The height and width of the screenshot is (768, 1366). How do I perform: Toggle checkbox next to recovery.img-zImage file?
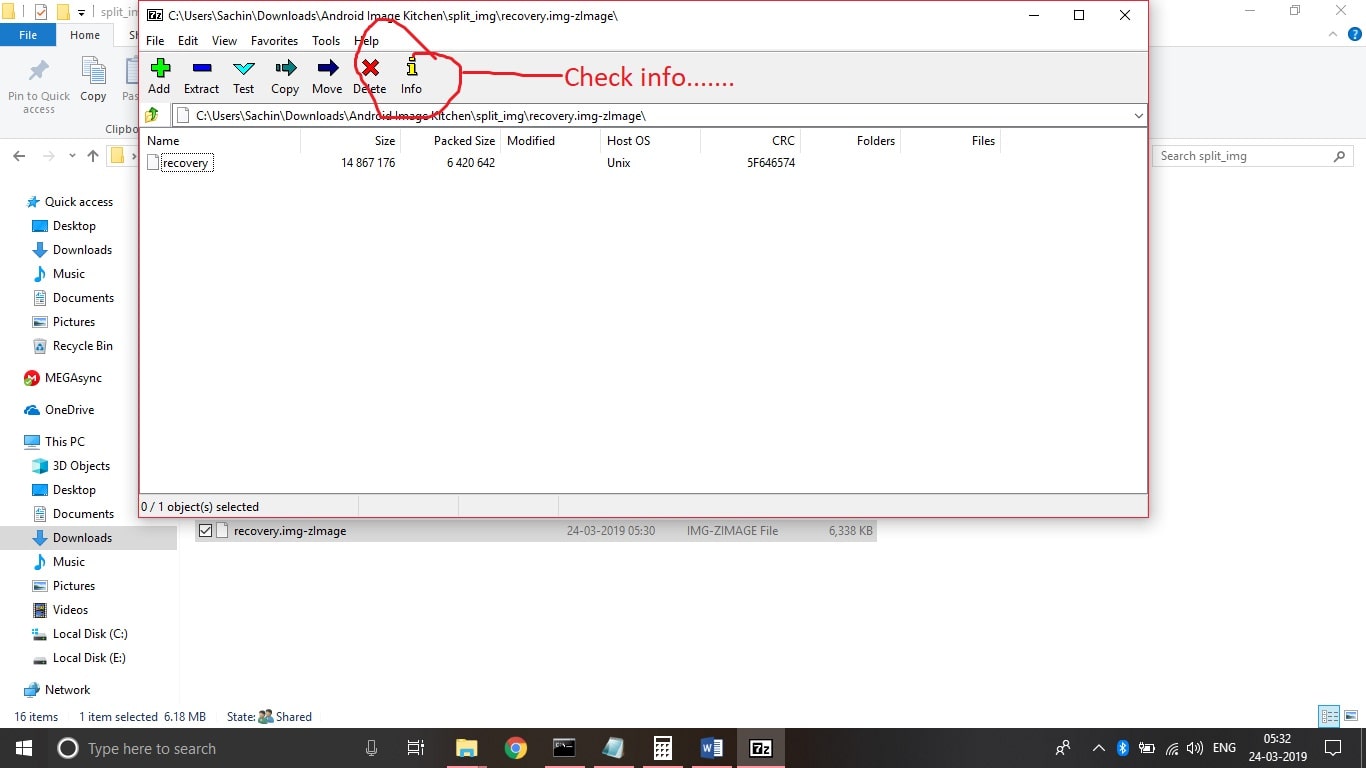pos(205,531)
